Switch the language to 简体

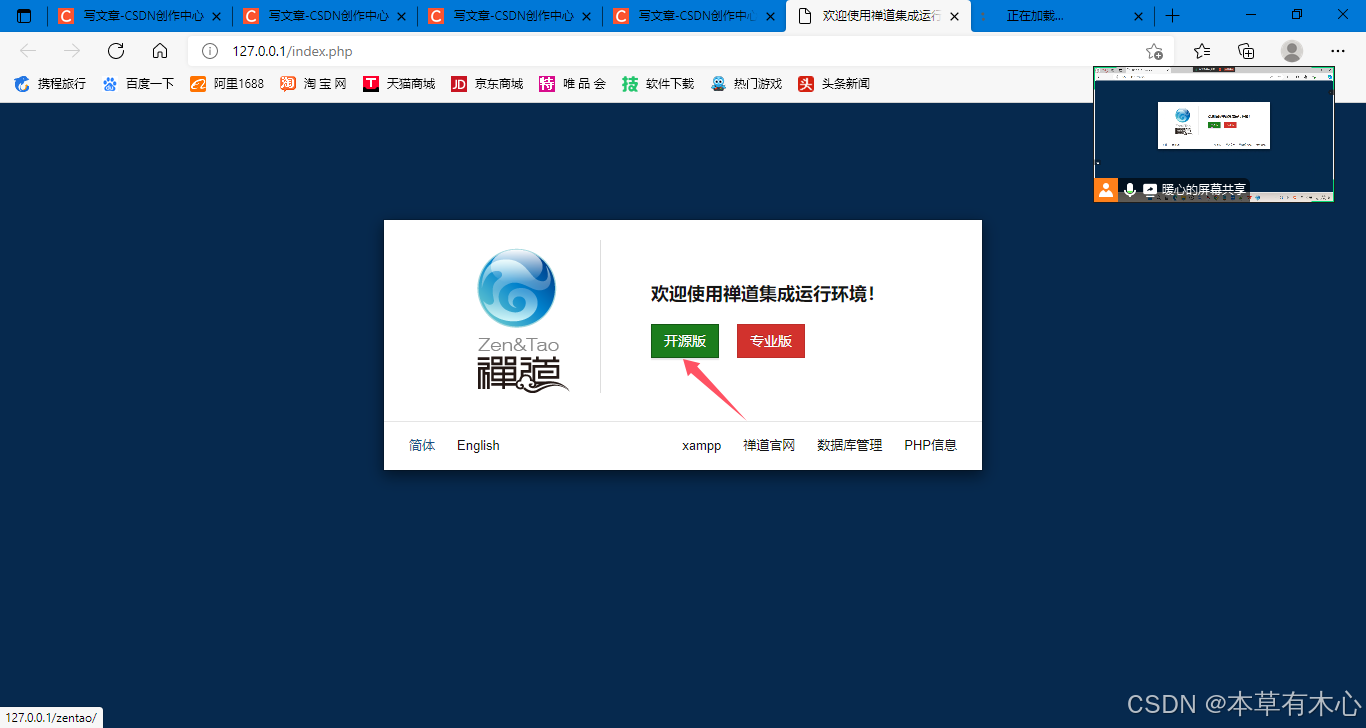[422, 445]
